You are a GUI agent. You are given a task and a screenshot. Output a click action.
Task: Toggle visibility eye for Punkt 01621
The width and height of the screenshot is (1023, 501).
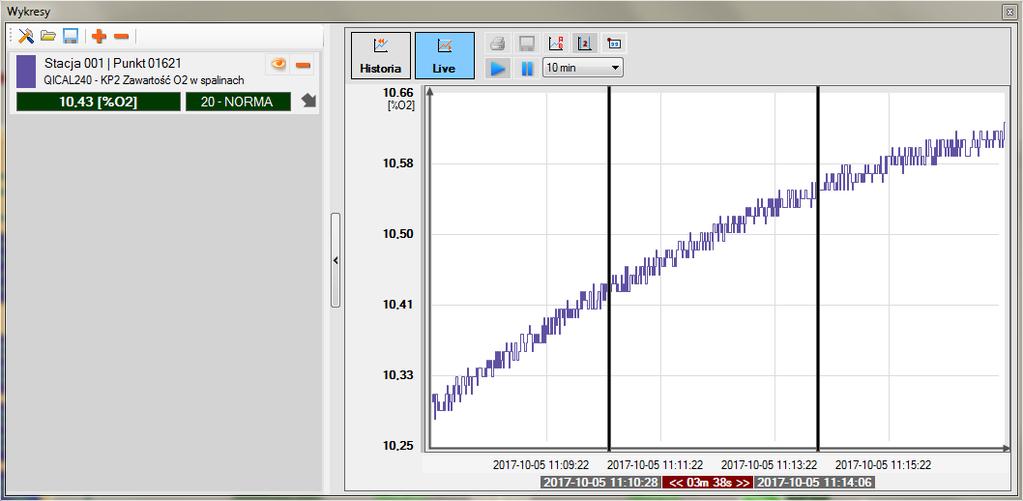click(x=279, y=64)
